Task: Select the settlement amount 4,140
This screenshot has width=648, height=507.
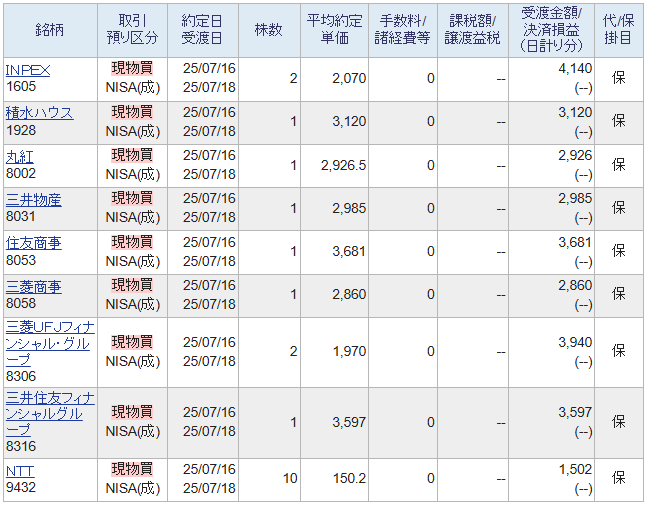Action: point(575,69)
